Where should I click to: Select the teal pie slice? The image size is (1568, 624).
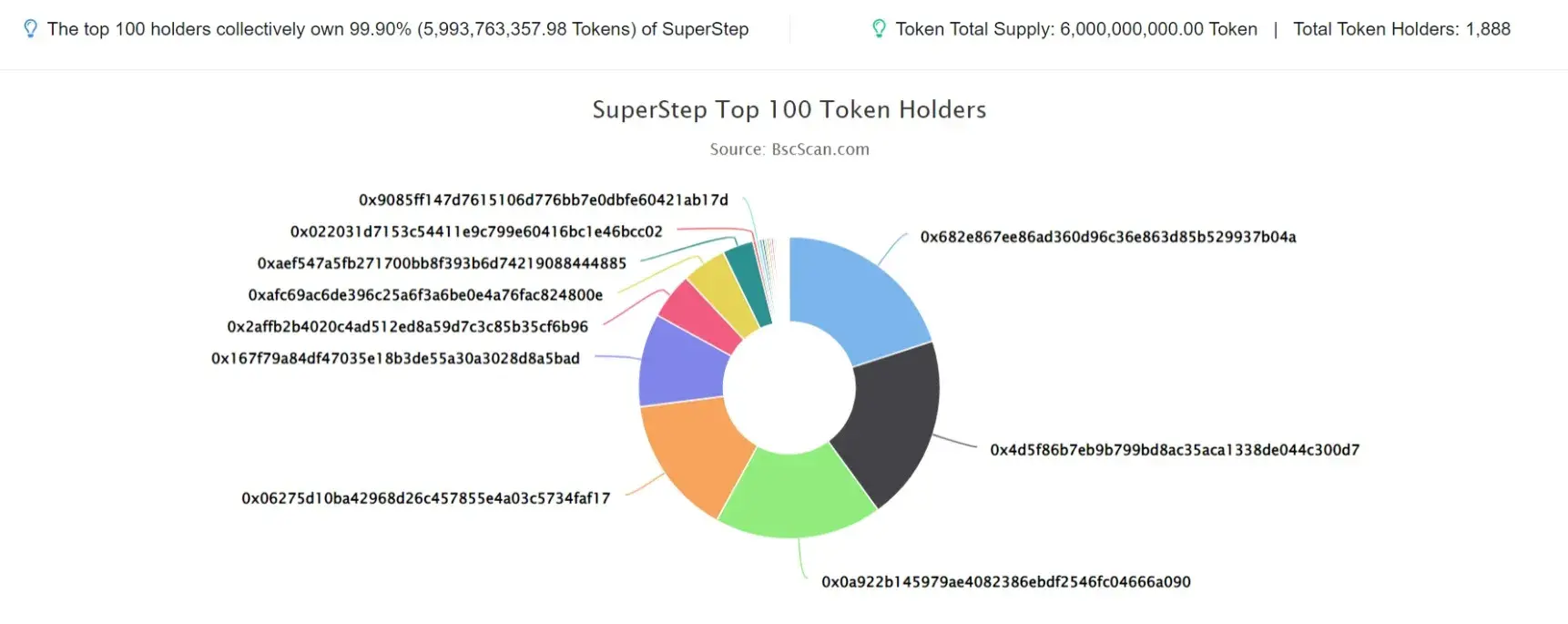(751, 281)
